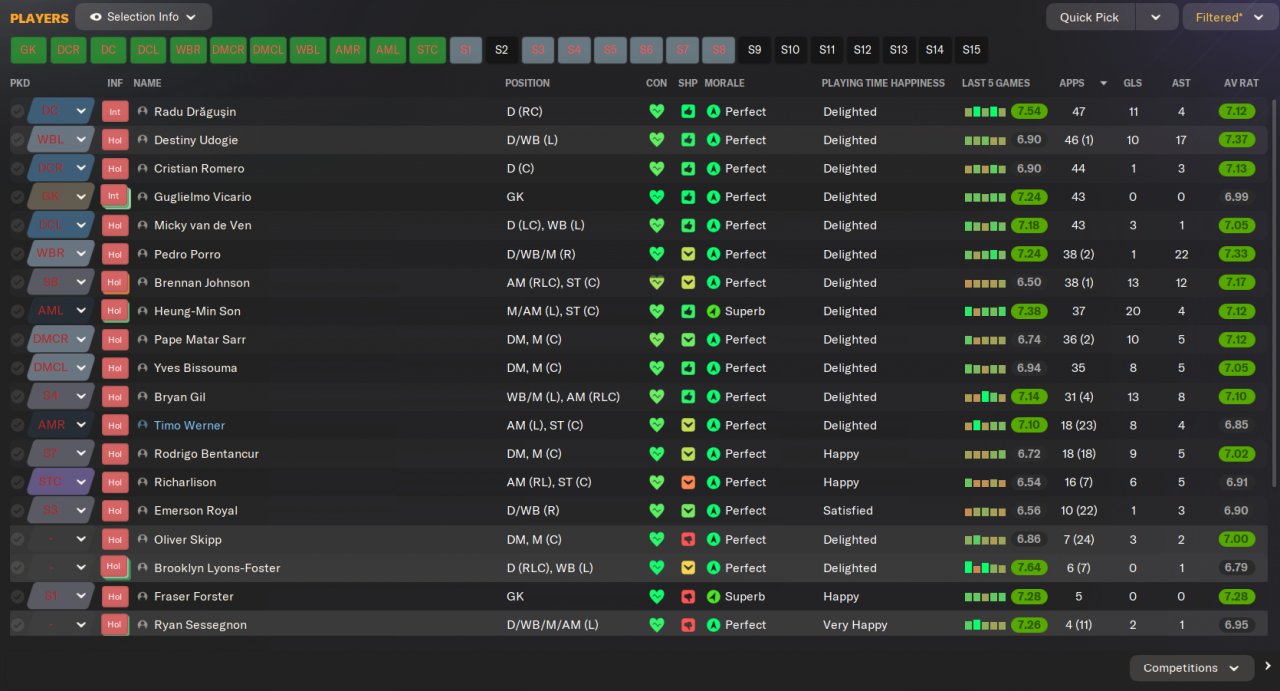
Task: Tick the check circle for Oliver Skipp
Action: tap(17, 539)
